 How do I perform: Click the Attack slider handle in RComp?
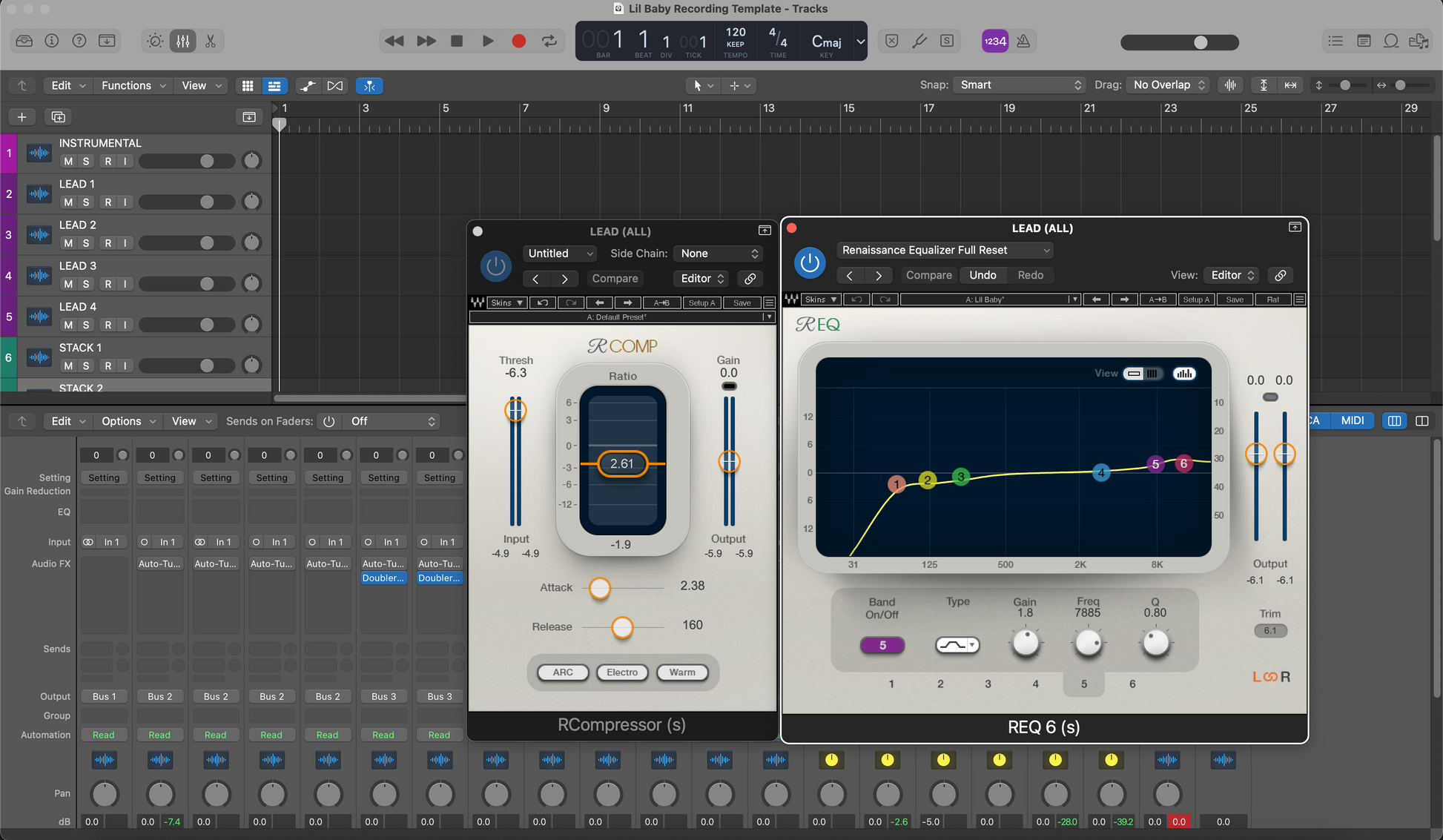pyautogui.click(x=599, y=588)
